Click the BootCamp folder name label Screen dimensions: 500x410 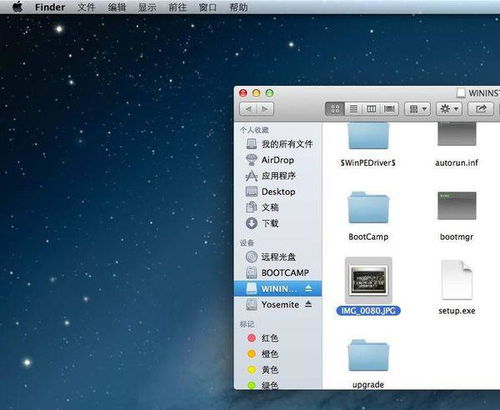pyautogui.click(x=368, y=237)
